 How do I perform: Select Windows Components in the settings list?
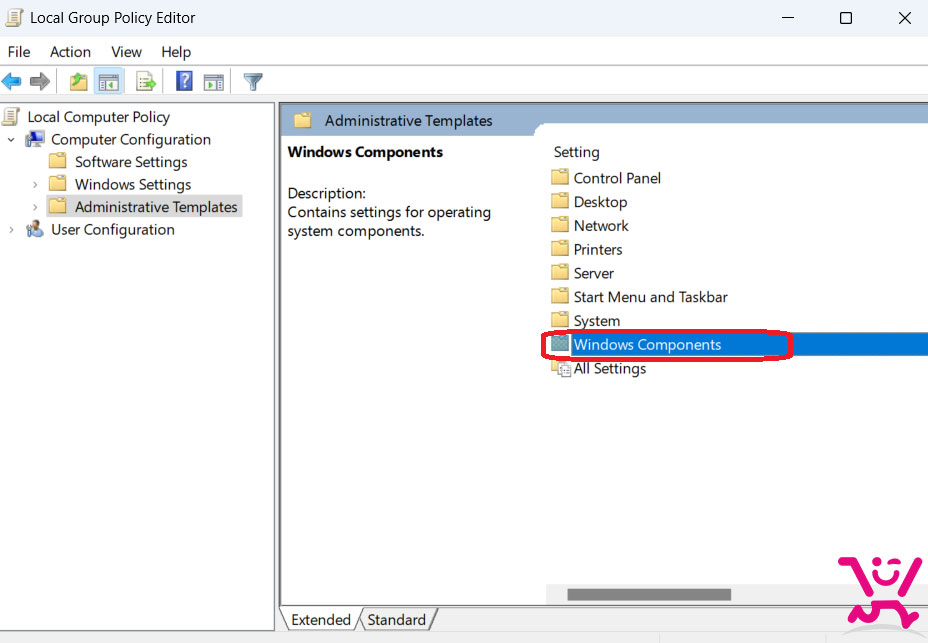coord(647,344)
